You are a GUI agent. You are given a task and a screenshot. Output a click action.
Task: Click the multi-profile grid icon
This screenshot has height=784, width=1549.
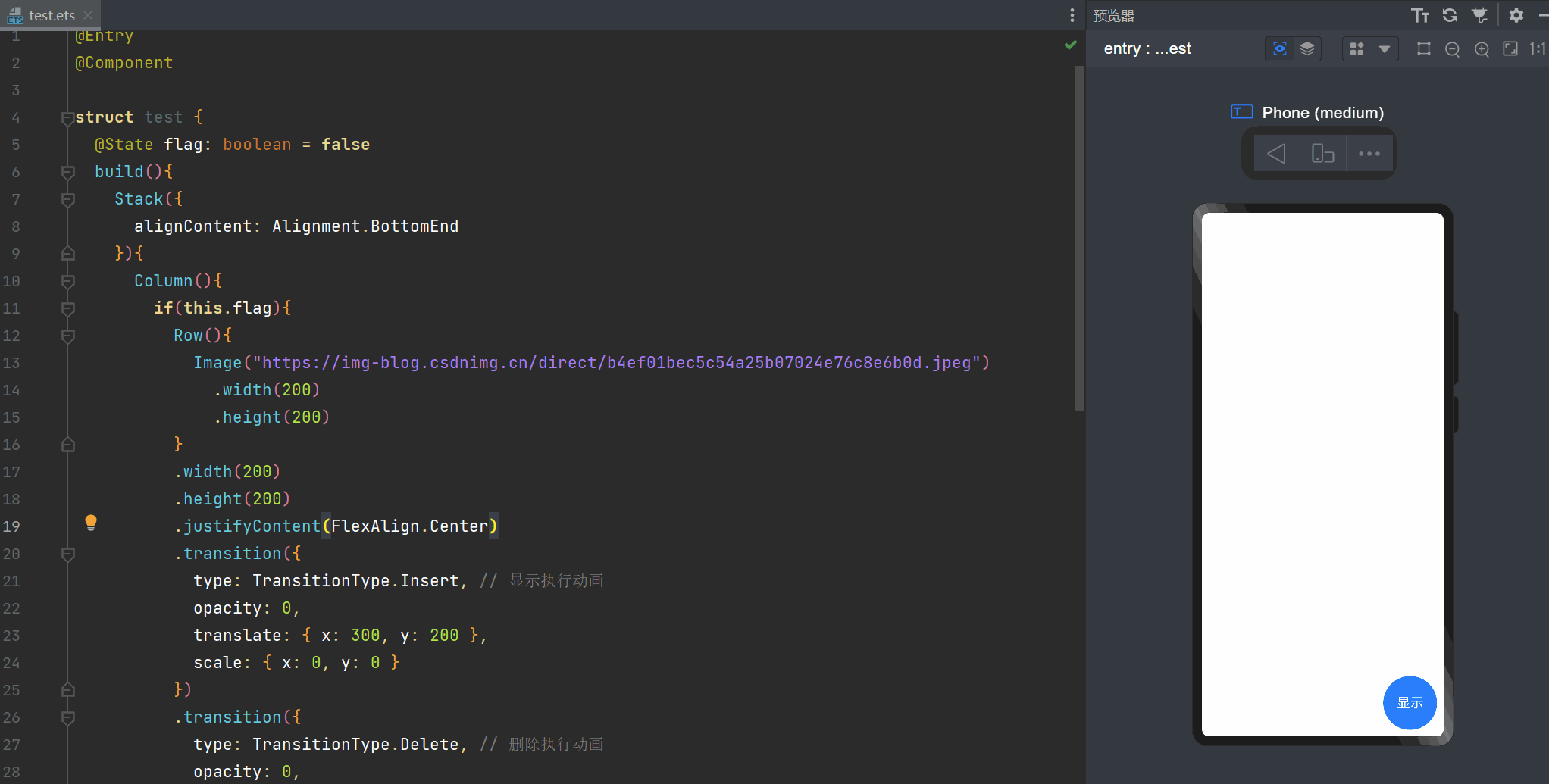(x=1357, y=48)
